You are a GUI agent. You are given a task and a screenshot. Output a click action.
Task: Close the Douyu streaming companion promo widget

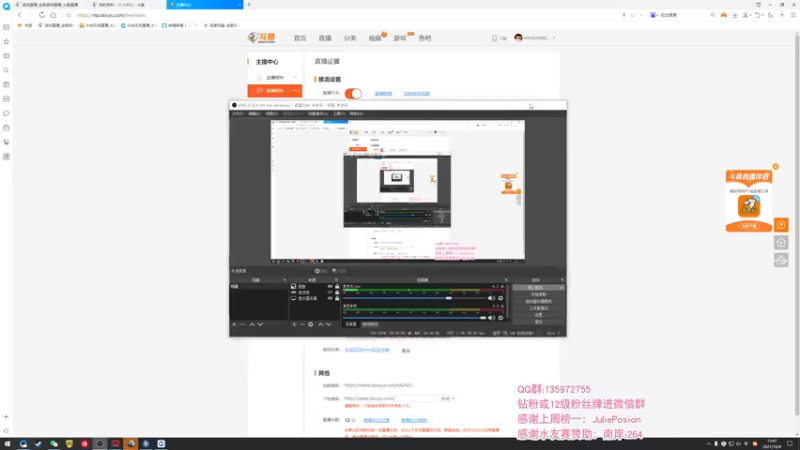click(776, 167)
